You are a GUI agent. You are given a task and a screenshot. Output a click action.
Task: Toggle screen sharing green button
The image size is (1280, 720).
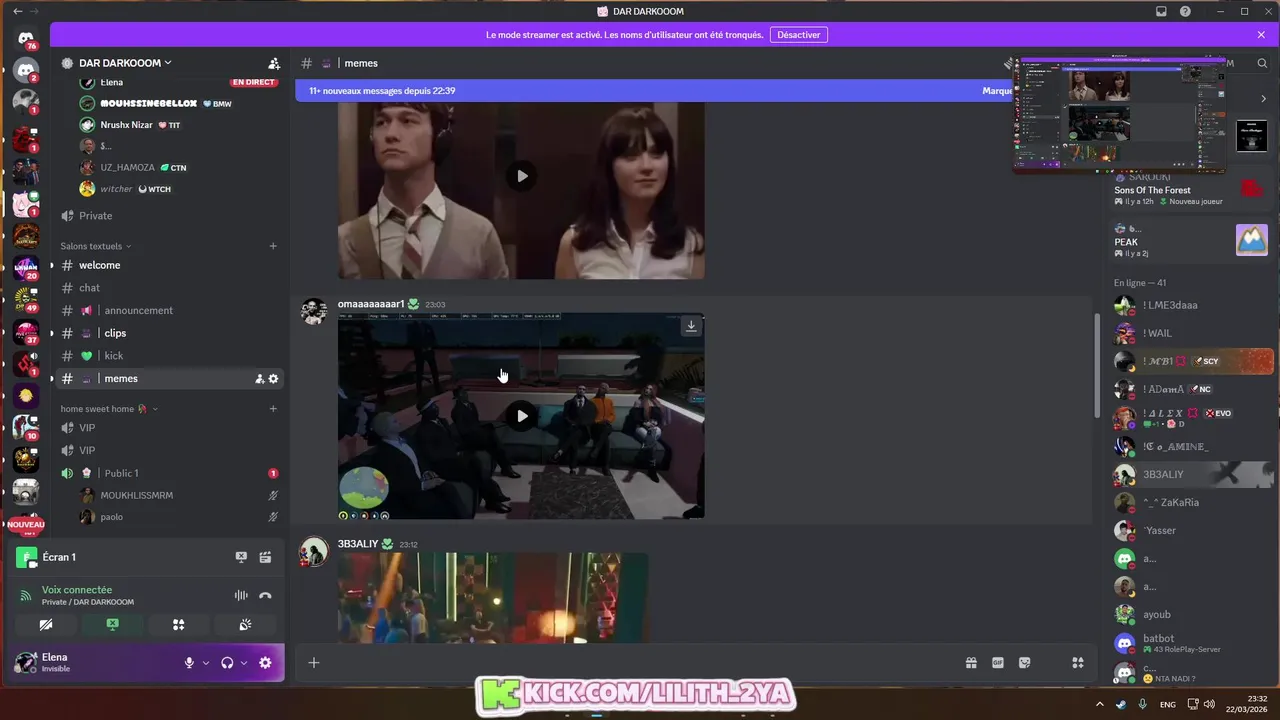[x=112, y=624]
